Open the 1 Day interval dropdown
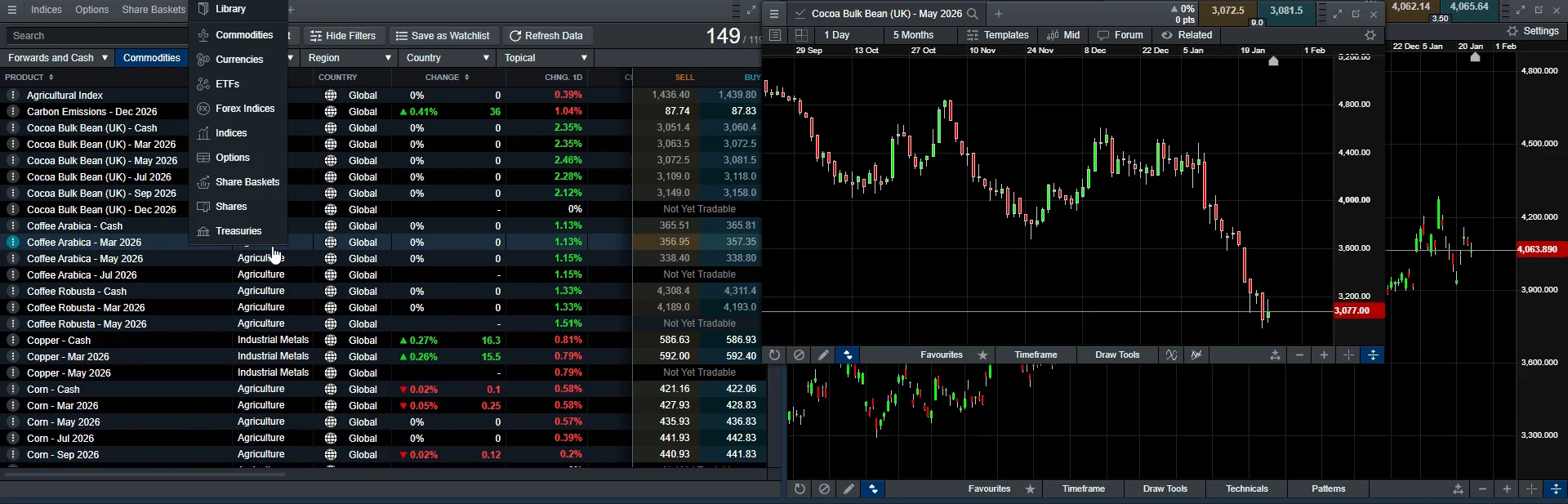This screenshot has height=504, width=1568. click(849, 35)
